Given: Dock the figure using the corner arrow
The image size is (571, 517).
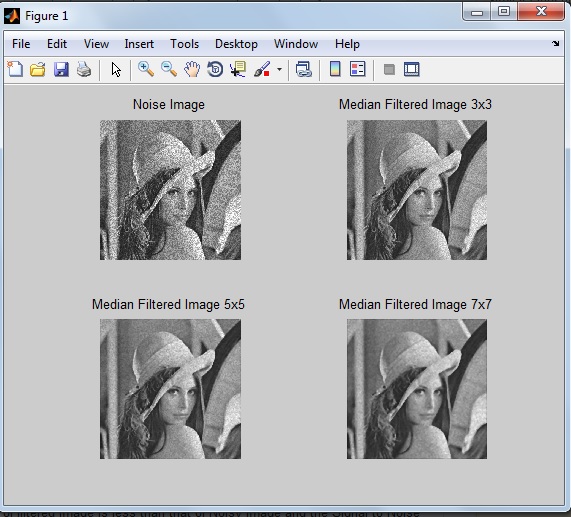Looking at the screenshot, I should coord(555,44).
